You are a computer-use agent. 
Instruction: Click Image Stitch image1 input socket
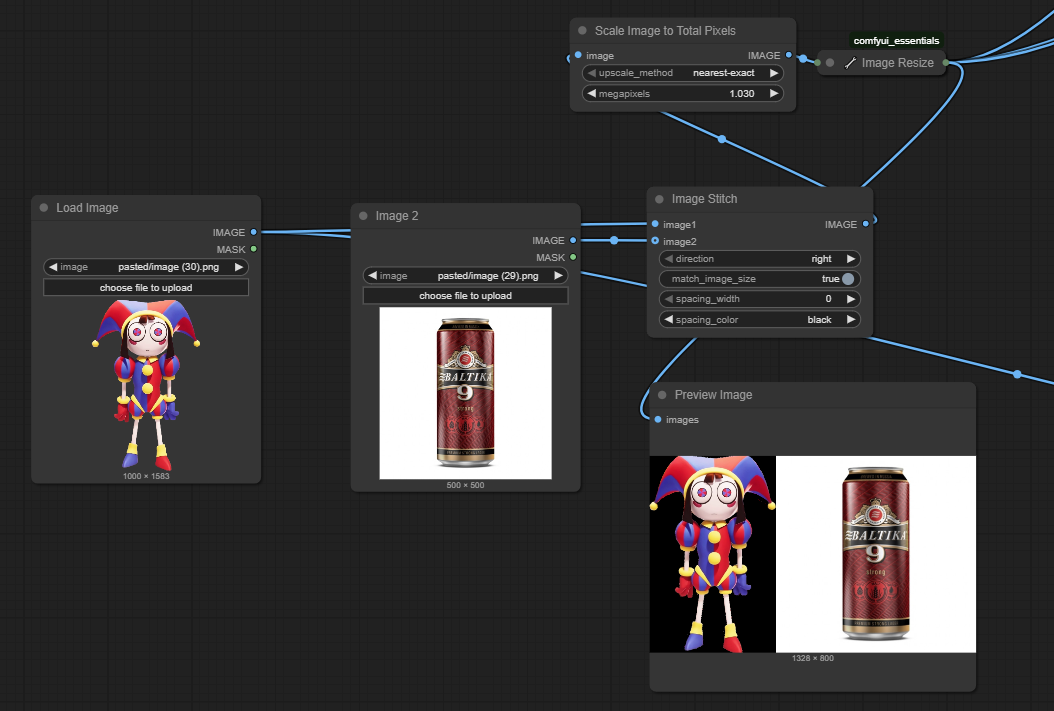click(655, 224)
